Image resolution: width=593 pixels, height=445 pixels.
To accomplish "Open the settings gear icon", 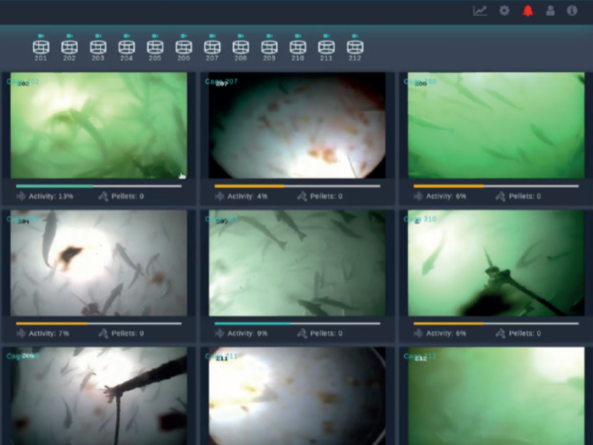I will click(504, 11).
